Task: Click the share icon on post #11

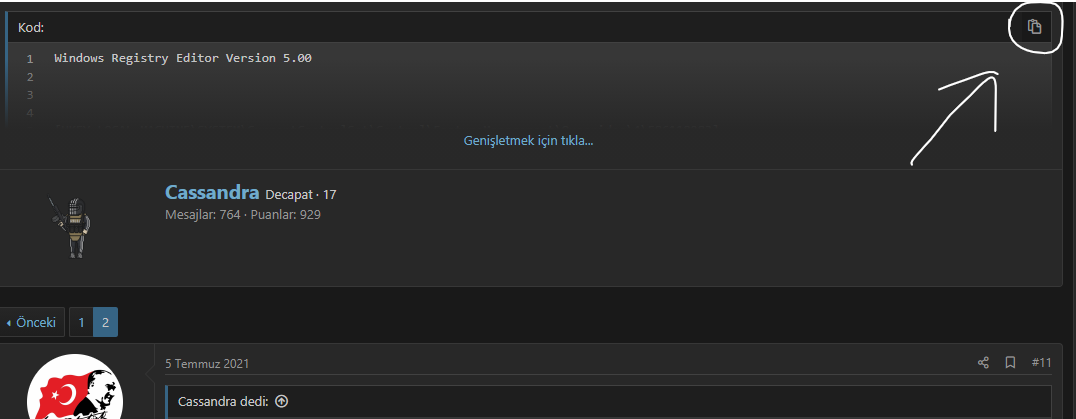Action: click(x=983, y=362)
